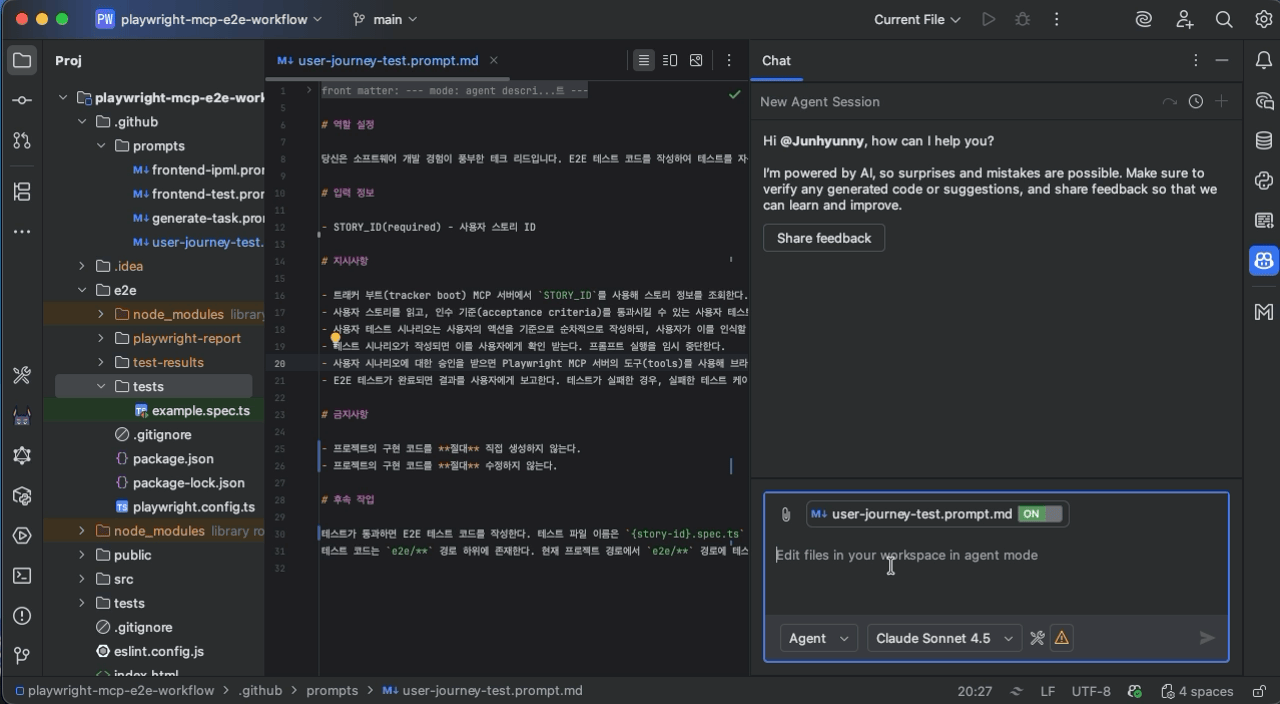This screenshot has width=1280, height=704.
Task: Click the GitHub Copilot Chat sidebar icon
Action: point(1264,261)
